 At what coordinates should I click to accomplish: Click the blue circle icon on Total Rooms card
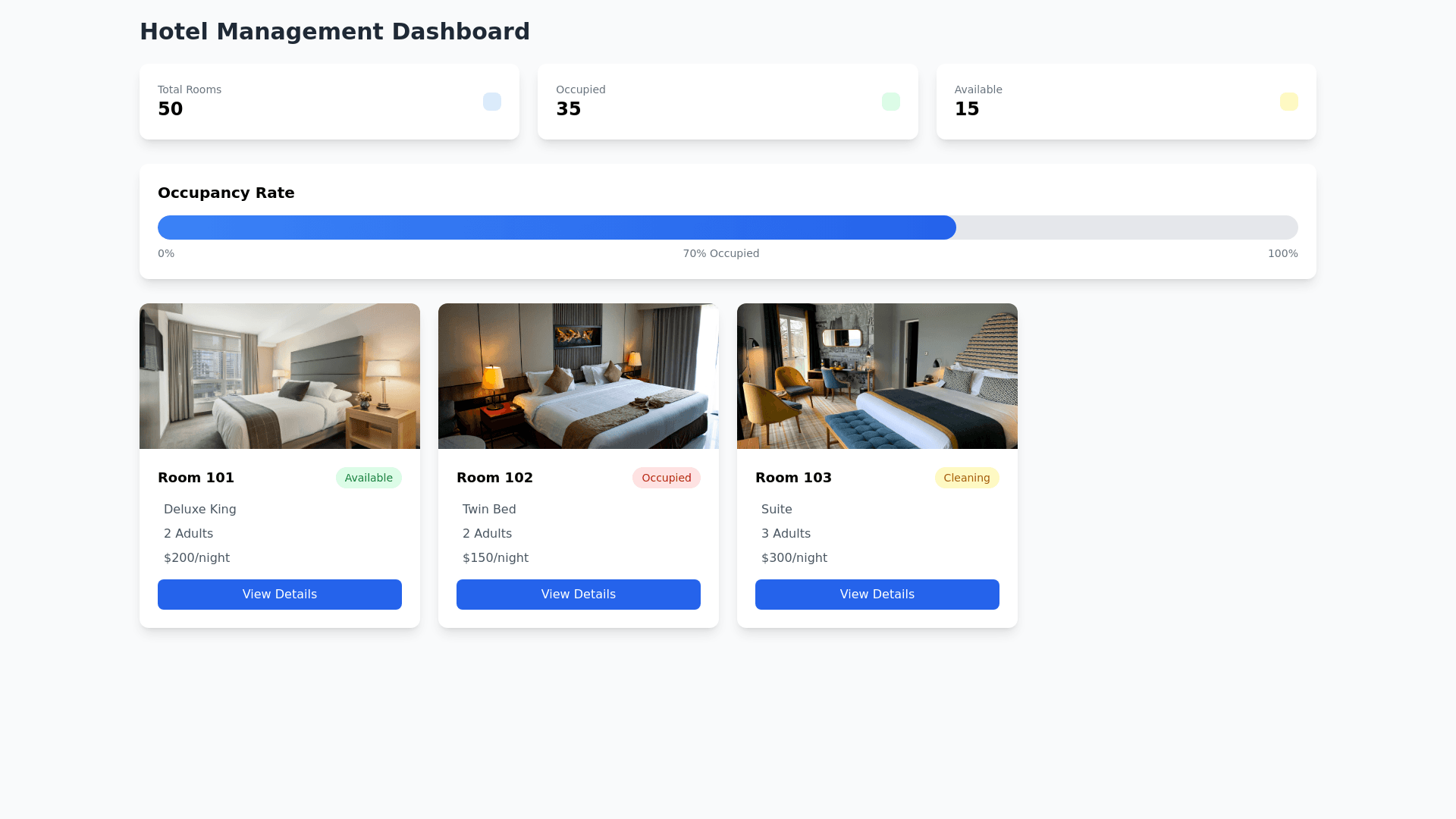tap(492, 101)
